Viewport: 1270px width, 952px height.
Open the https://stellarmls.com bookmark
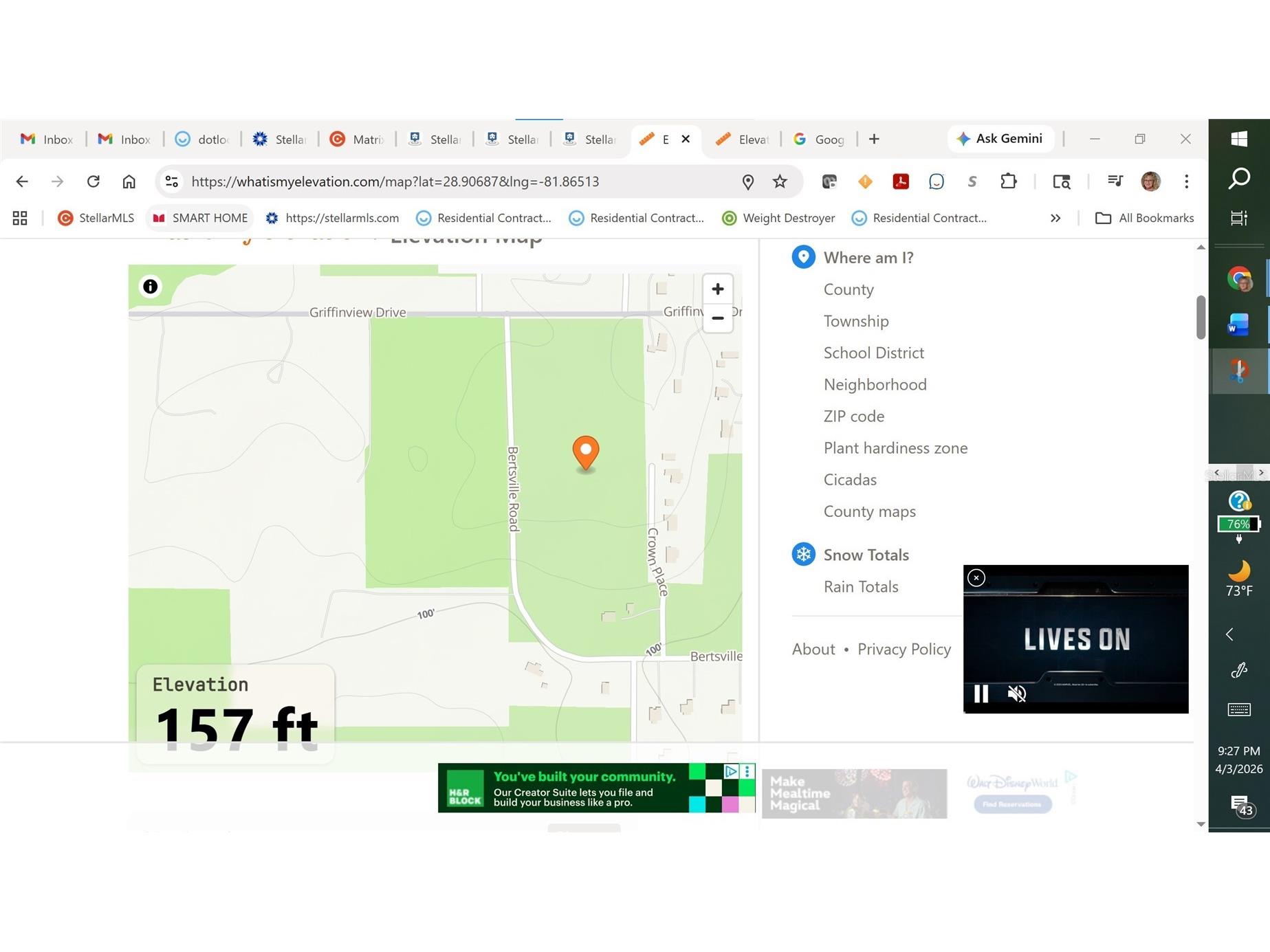point(332,218)
